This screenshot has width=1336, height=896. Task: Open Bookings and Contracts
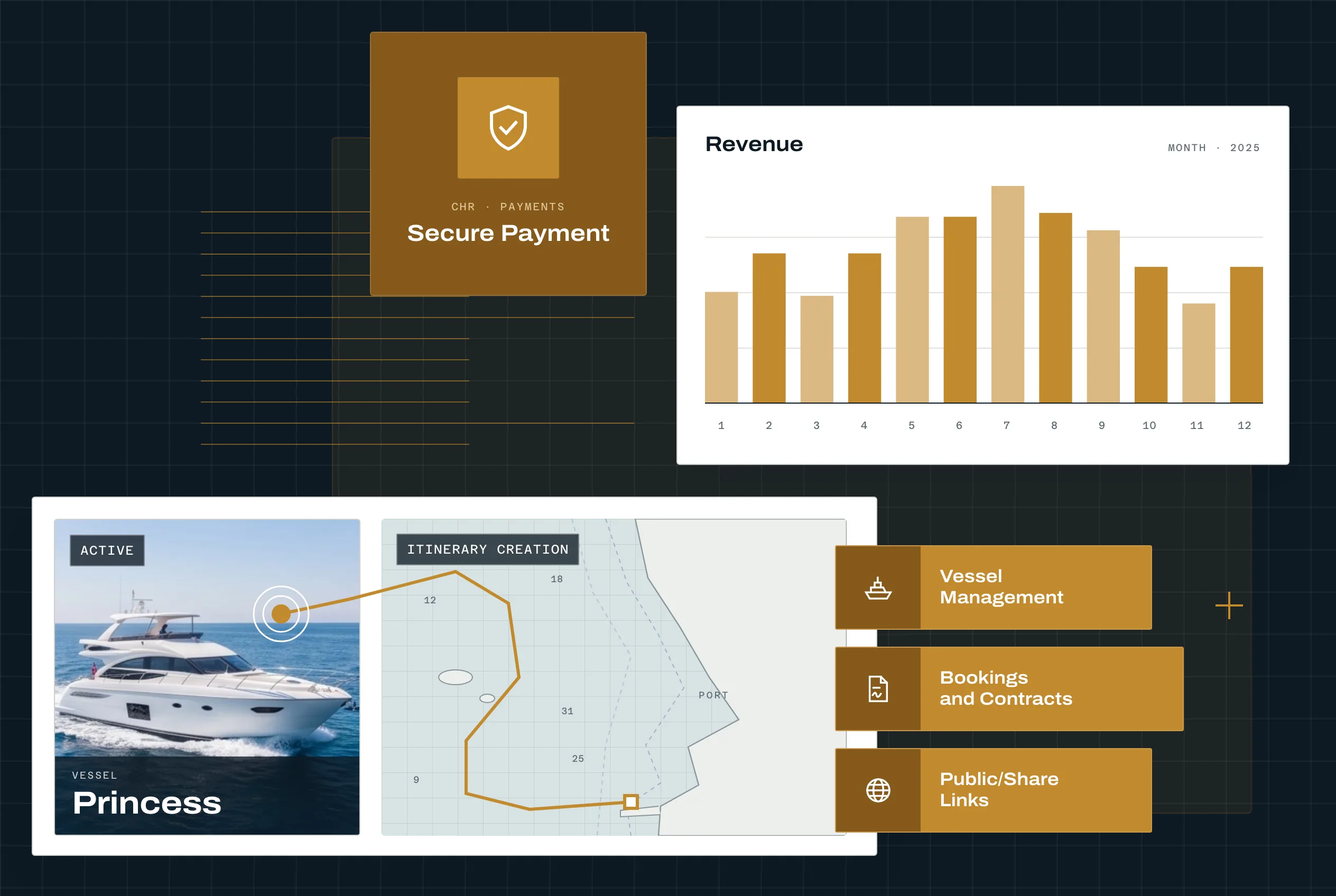click(x=1009, y=688)
